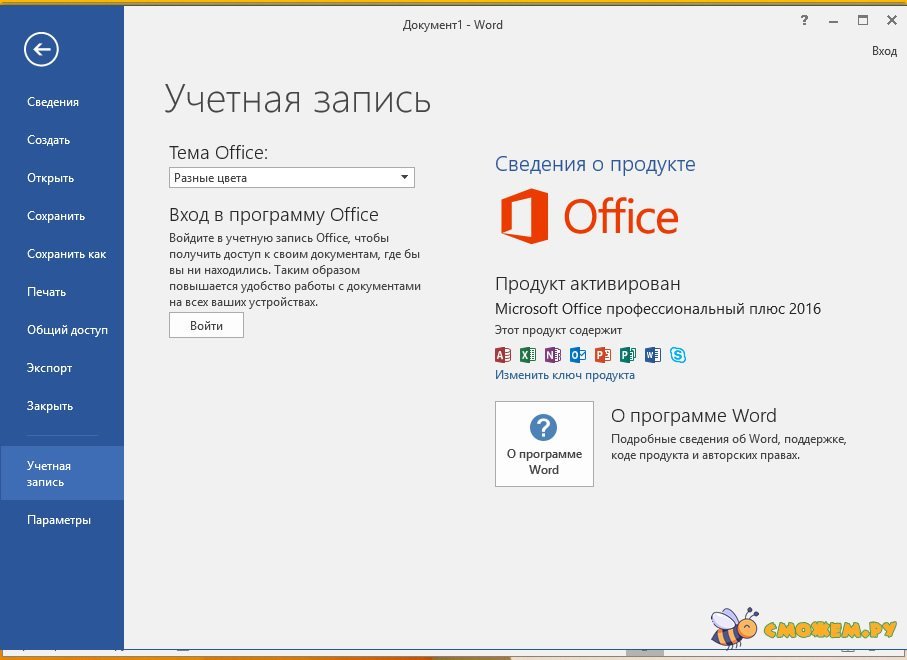Go to Экспорт in the sidebar
Image resolution: width=907 pixels, height=660 pixels.
click(50, 368)
